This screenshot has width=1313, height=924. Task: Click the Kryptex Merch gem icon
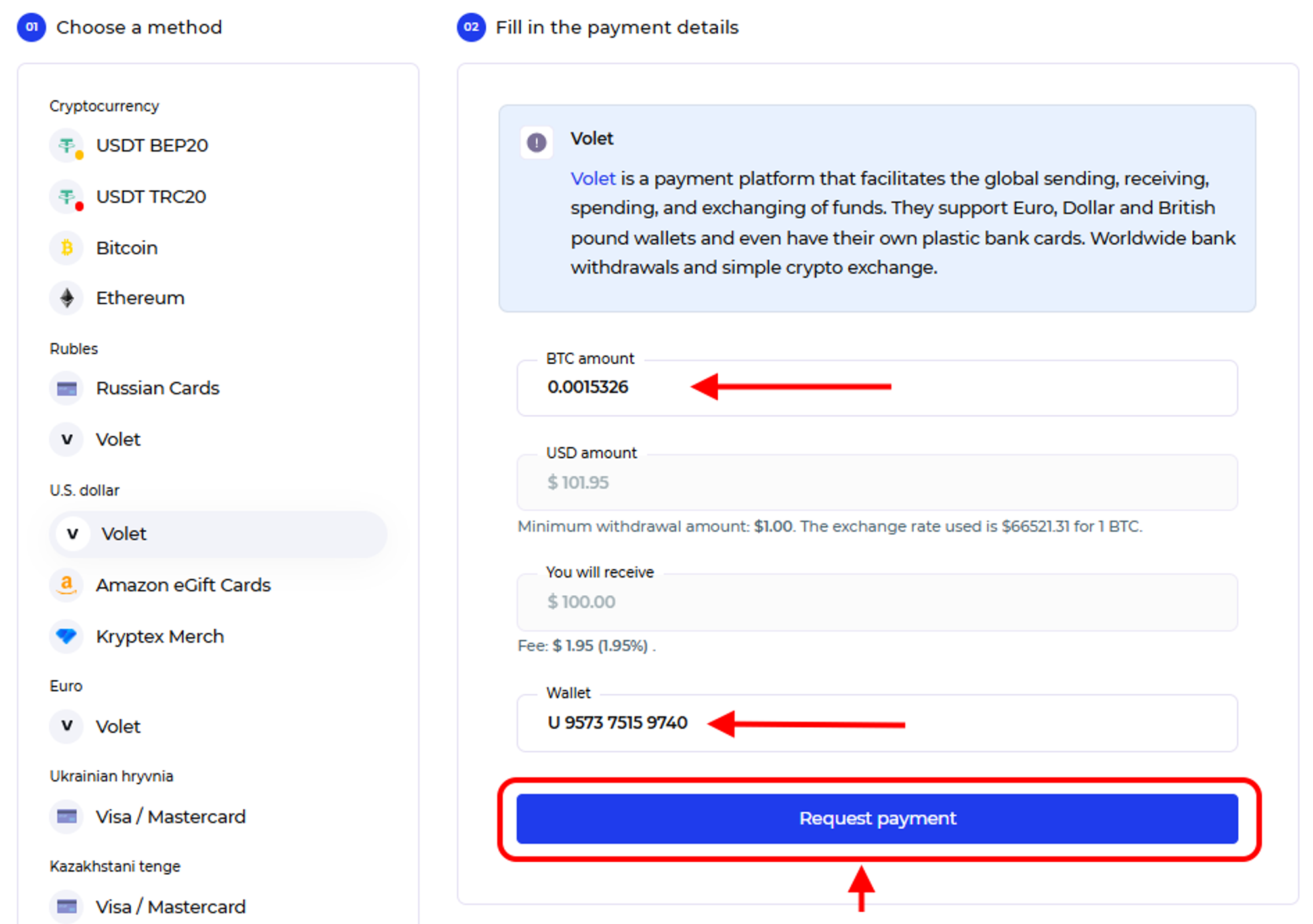point(67,636)
